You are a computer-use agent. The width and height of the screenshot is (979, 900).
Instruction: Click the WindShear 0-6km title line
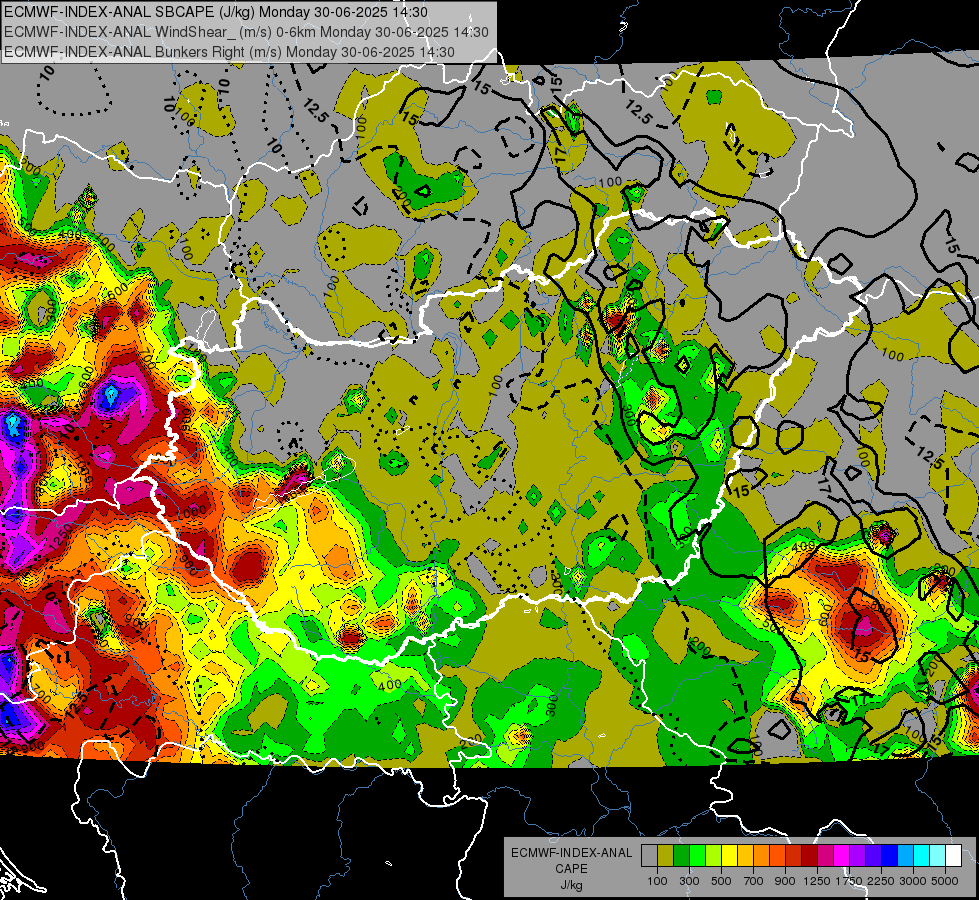(246, 32)
